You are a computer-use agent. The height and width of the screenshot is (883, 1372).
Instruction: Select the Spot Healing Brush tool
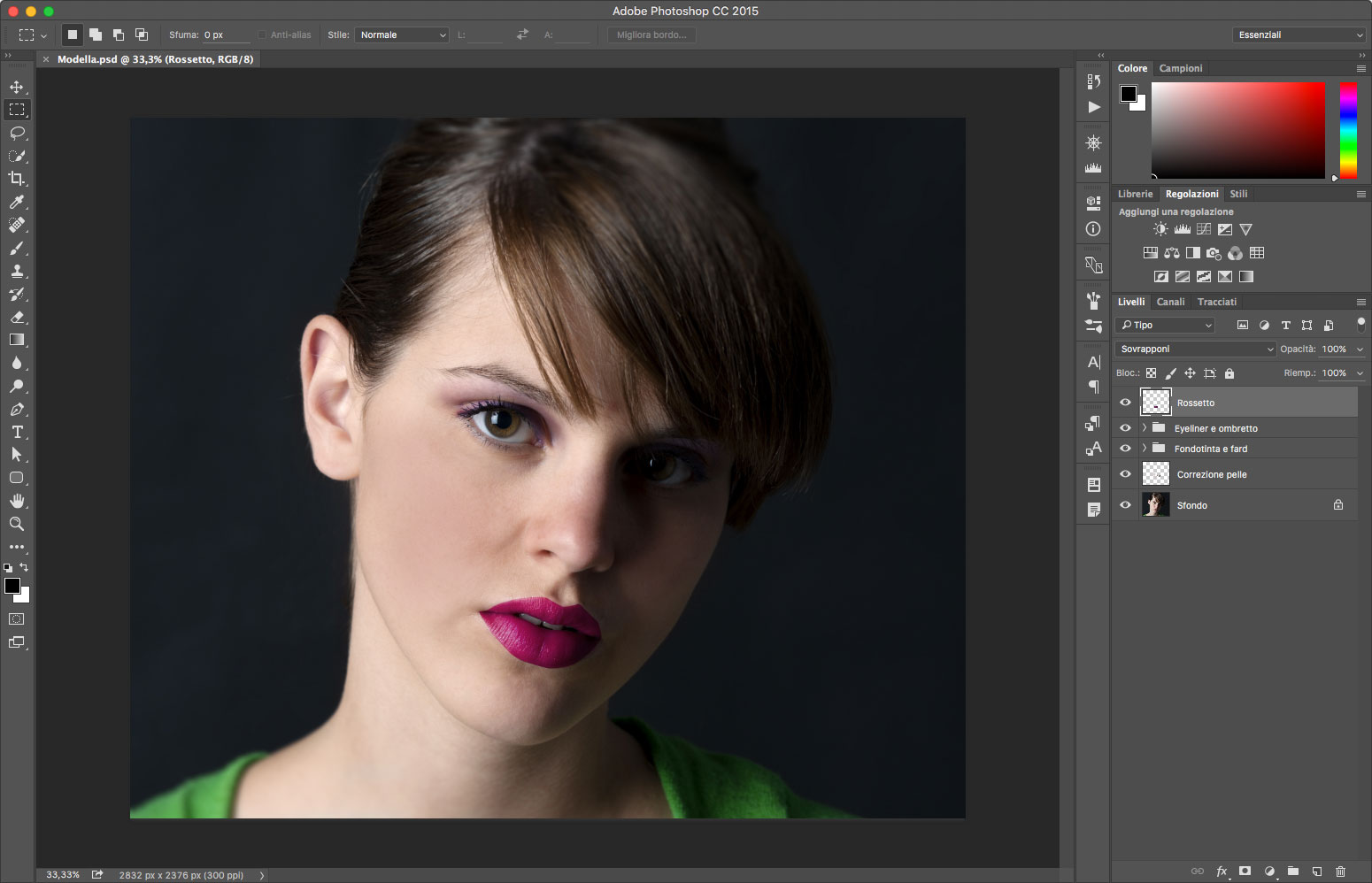[17, 225]
